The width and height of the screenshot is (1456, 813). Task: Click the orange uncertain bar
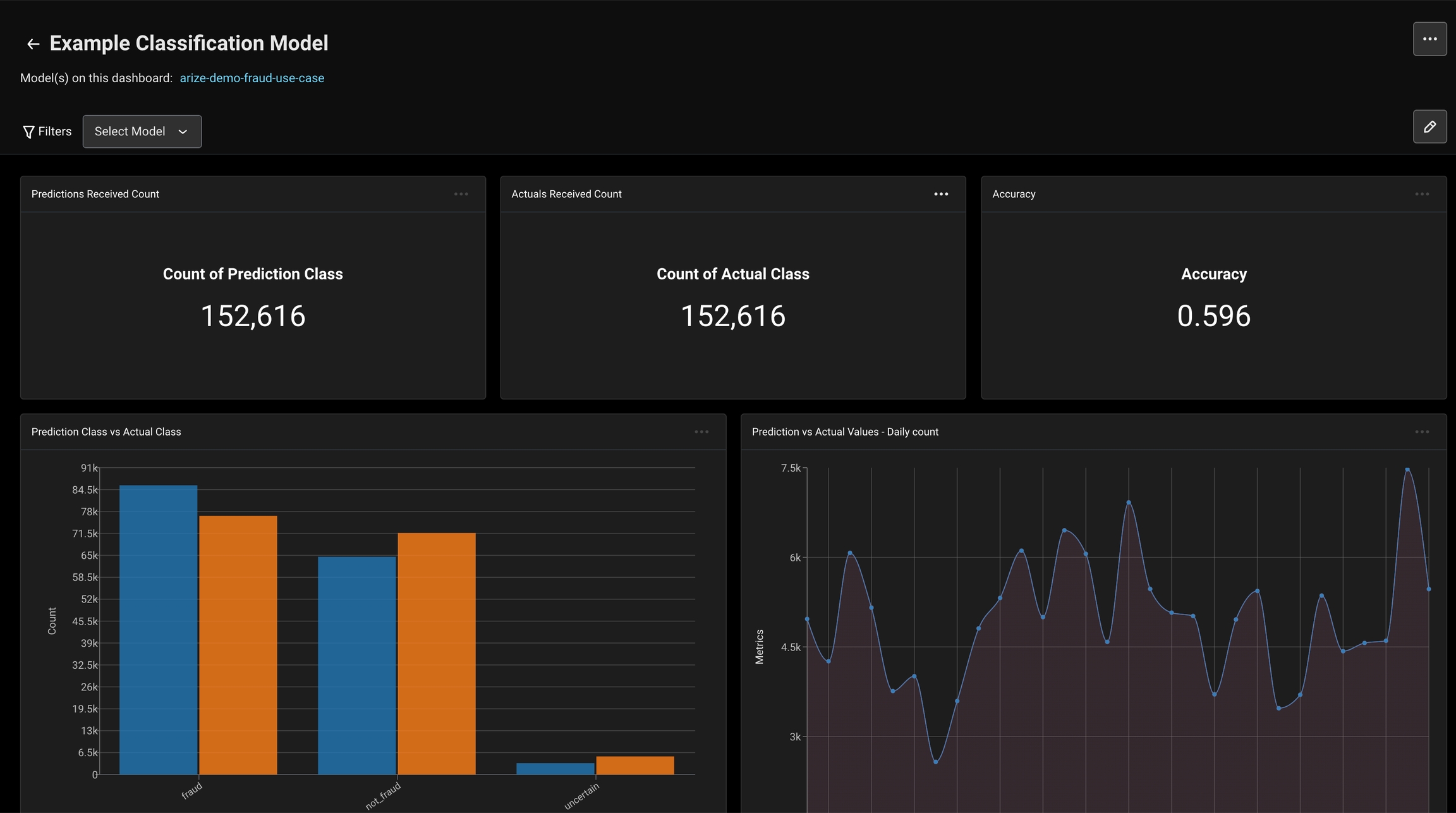click(634, 765)
